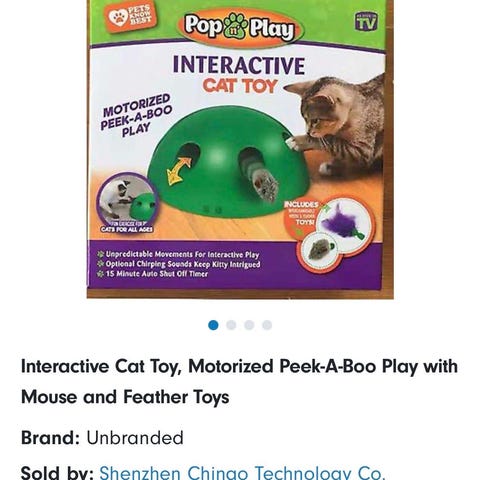The height and width of the screenshot is (480, 480).
Task: Click the Sold by label
Action: (x=57, y=473)
